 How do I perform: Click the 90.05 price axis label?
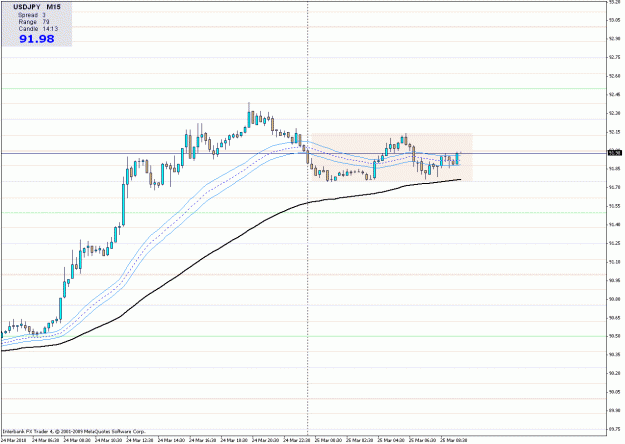tap(615, 392)
